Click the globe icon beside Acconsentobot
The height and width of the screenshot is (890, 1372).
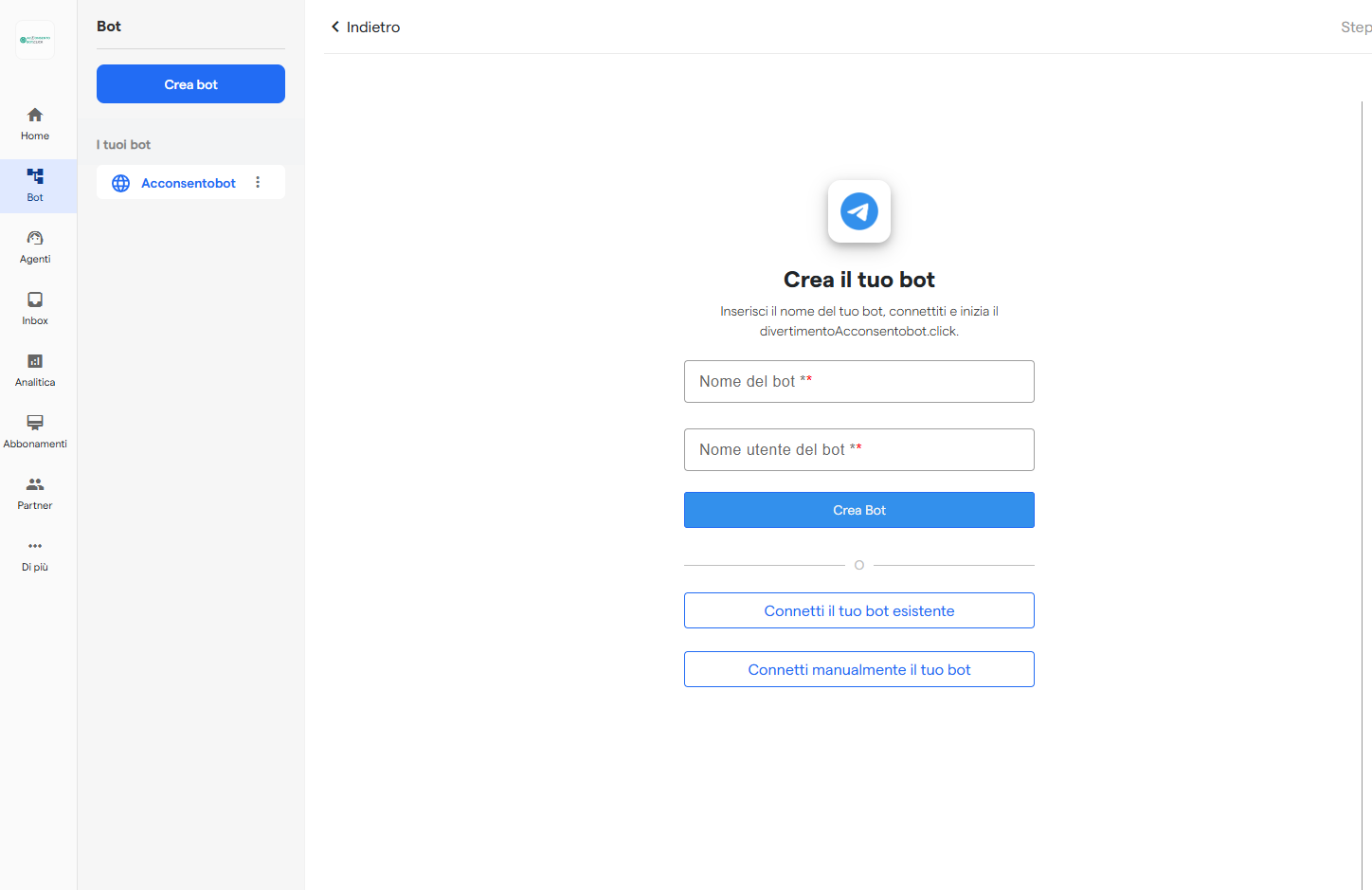tap(120, 183)
